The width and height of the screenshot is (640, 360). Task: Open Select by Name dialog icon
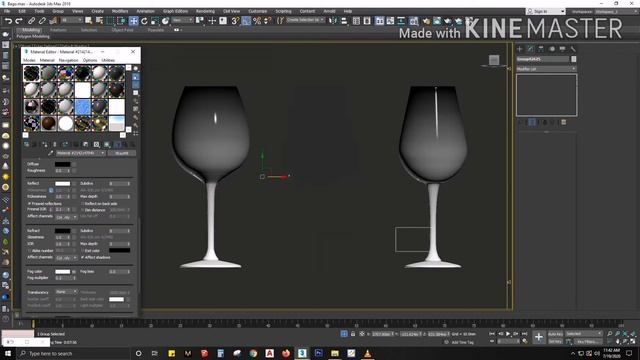[x=99, y=21]
